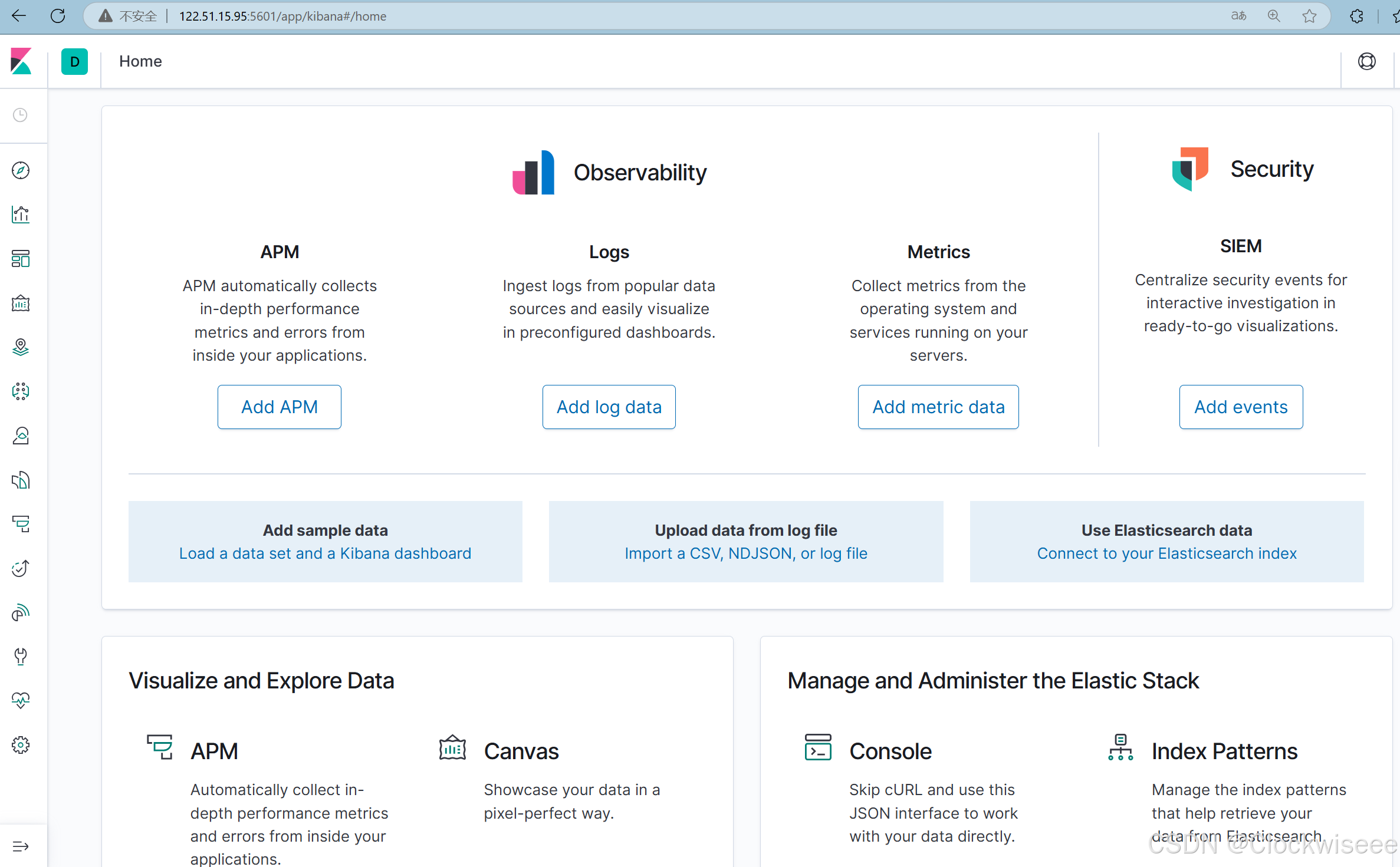Open the Index Patterns heading link

[1225, 751]
